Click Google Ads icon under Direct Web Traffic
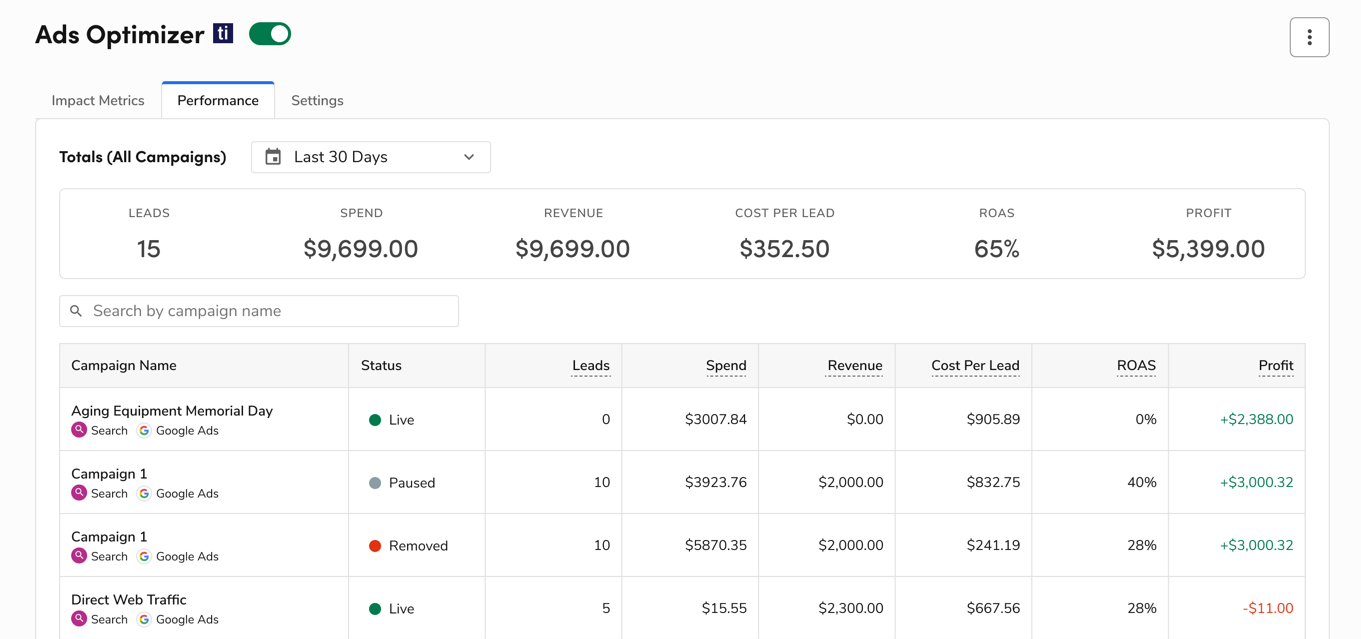The image size is (1361, 639). (x=144, y=619)
